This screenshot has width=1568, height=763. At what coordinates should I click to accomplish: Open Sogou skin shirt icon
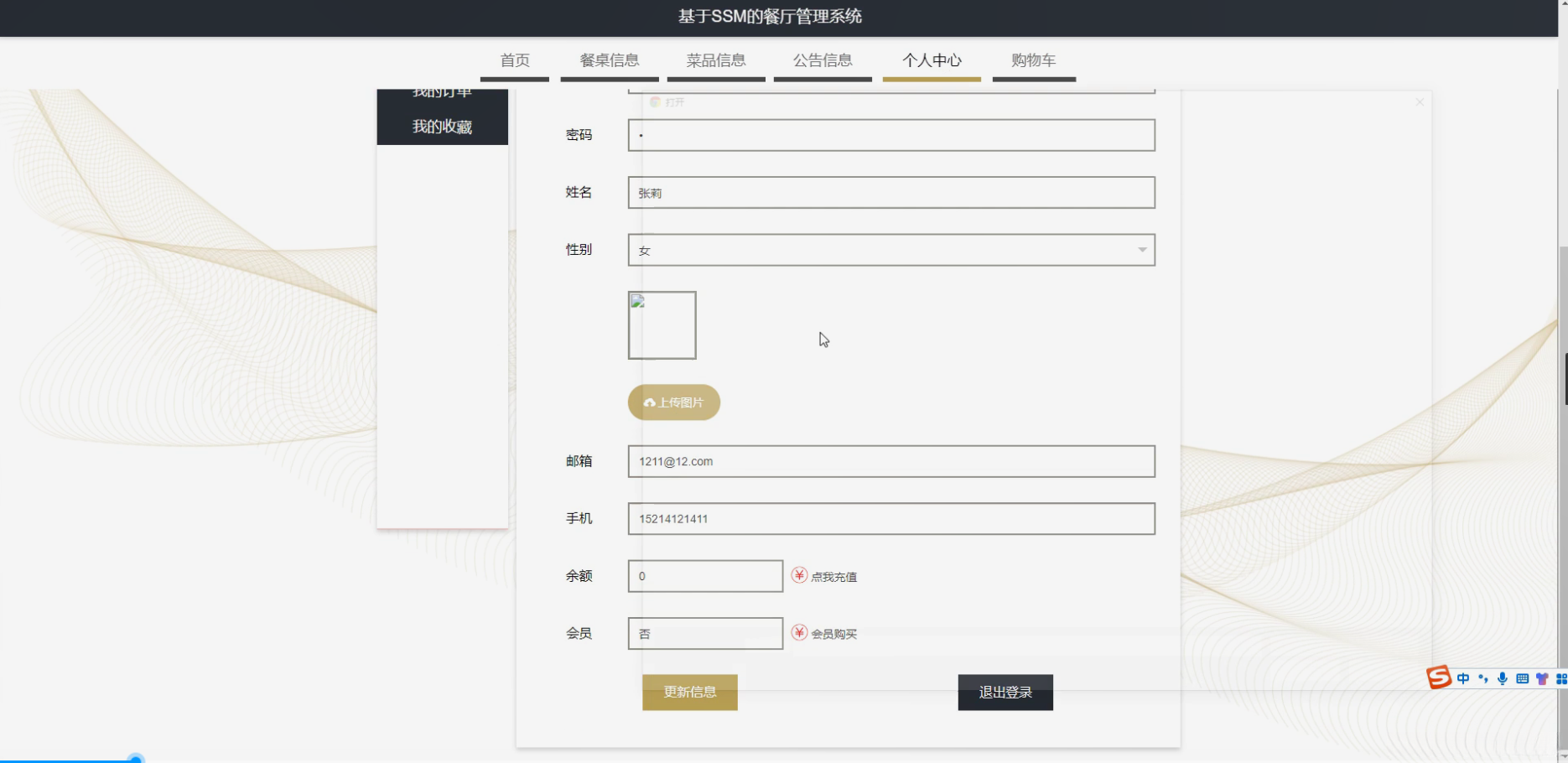(x=1541, y=679)
